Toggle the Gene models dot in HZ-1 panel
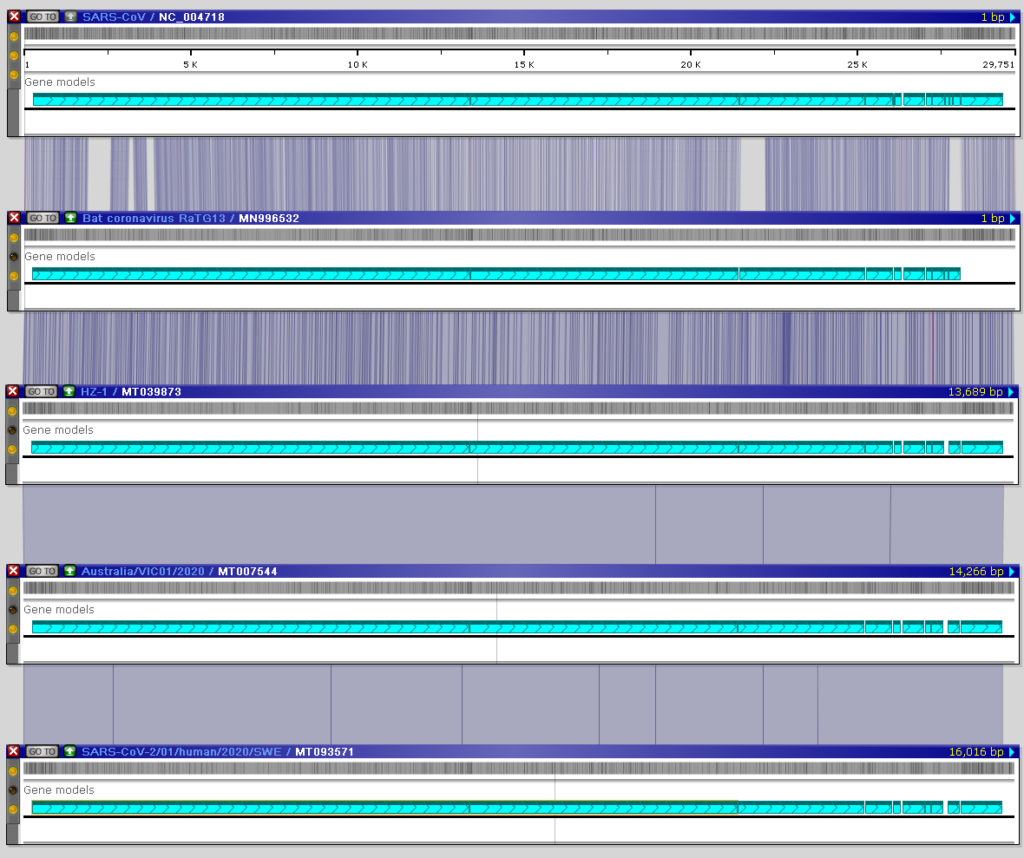 12,450
